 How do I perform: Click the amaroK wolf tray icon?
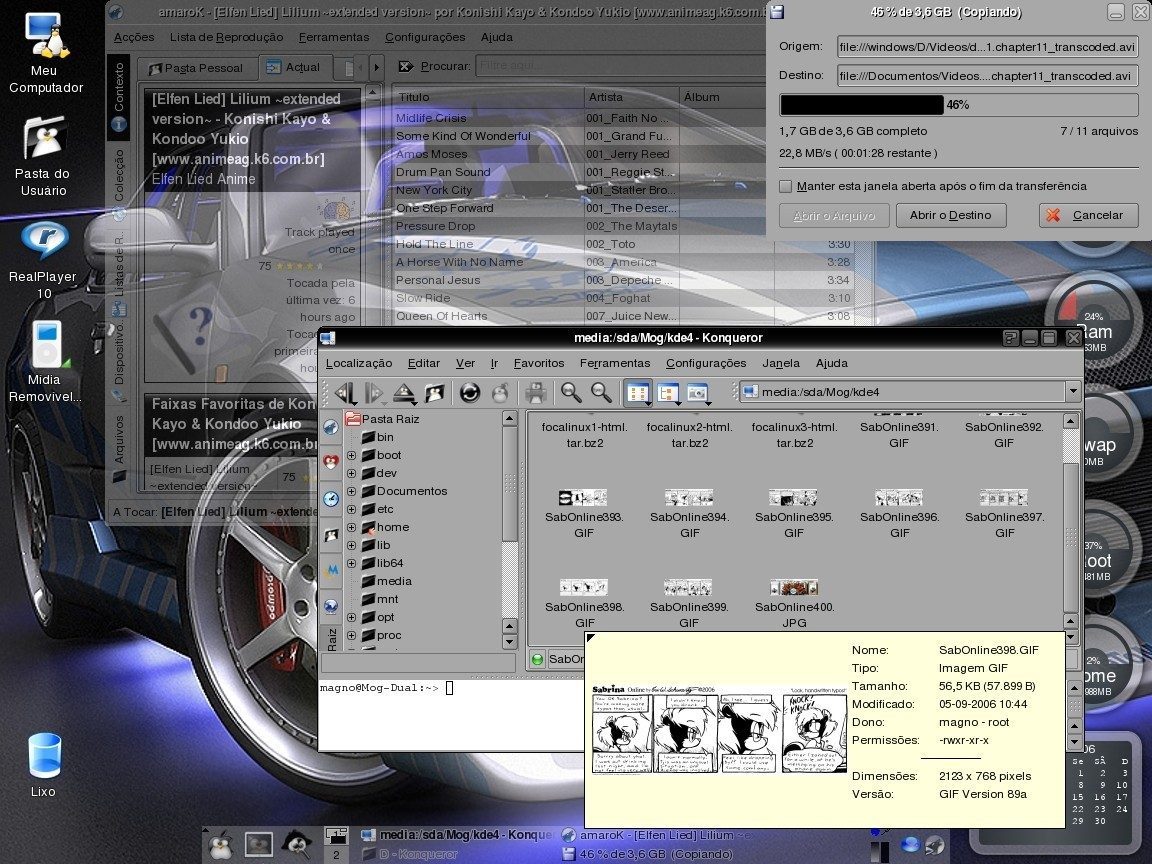935,846
